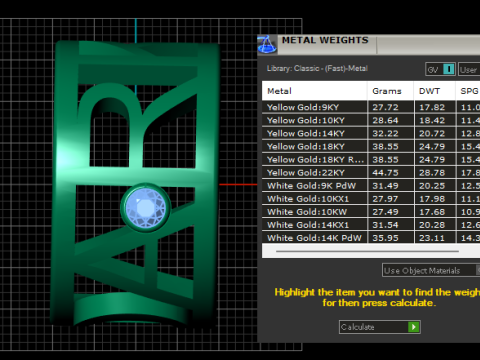Click the DWT column header
Screen dimensions: 480x360
[x=434, y=91]
